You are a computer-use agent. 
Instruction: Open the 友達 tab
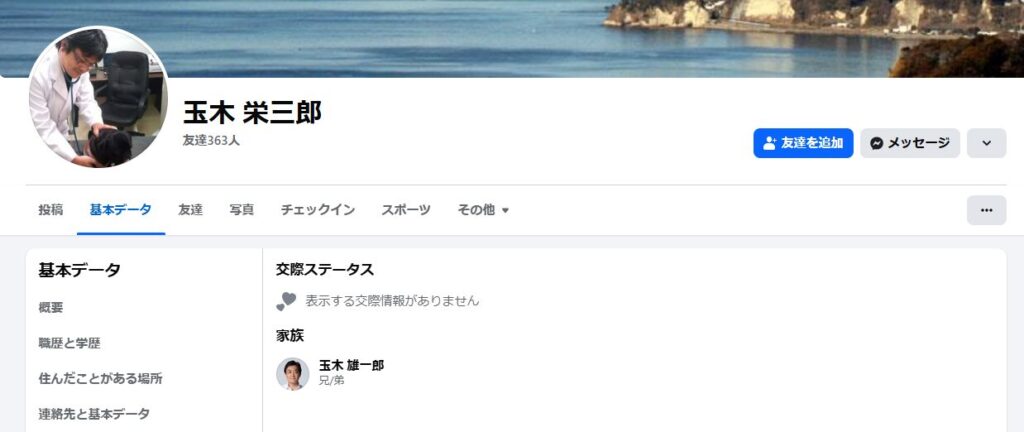click(x=191, y=210)
